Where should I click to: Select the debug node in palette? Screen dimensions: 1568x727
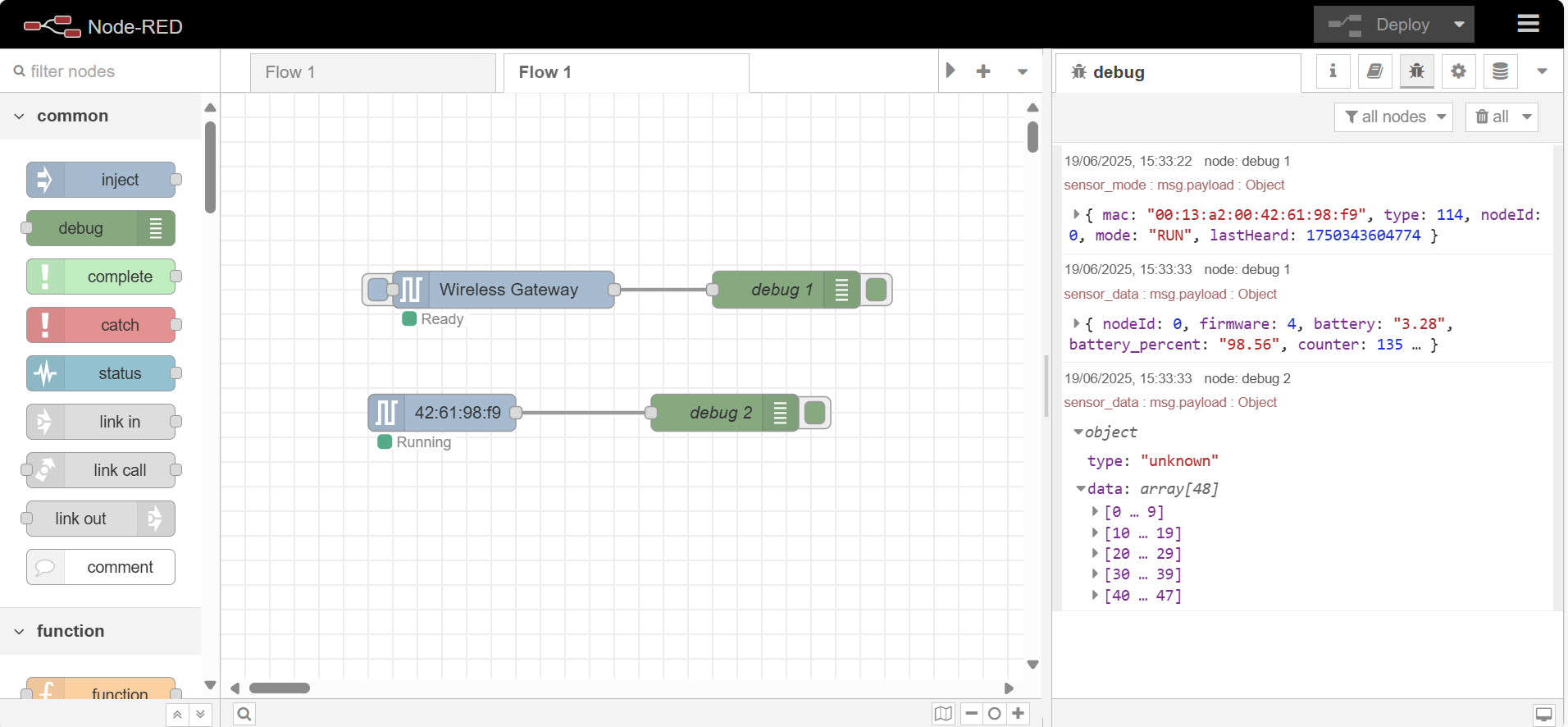click(101, 228)
